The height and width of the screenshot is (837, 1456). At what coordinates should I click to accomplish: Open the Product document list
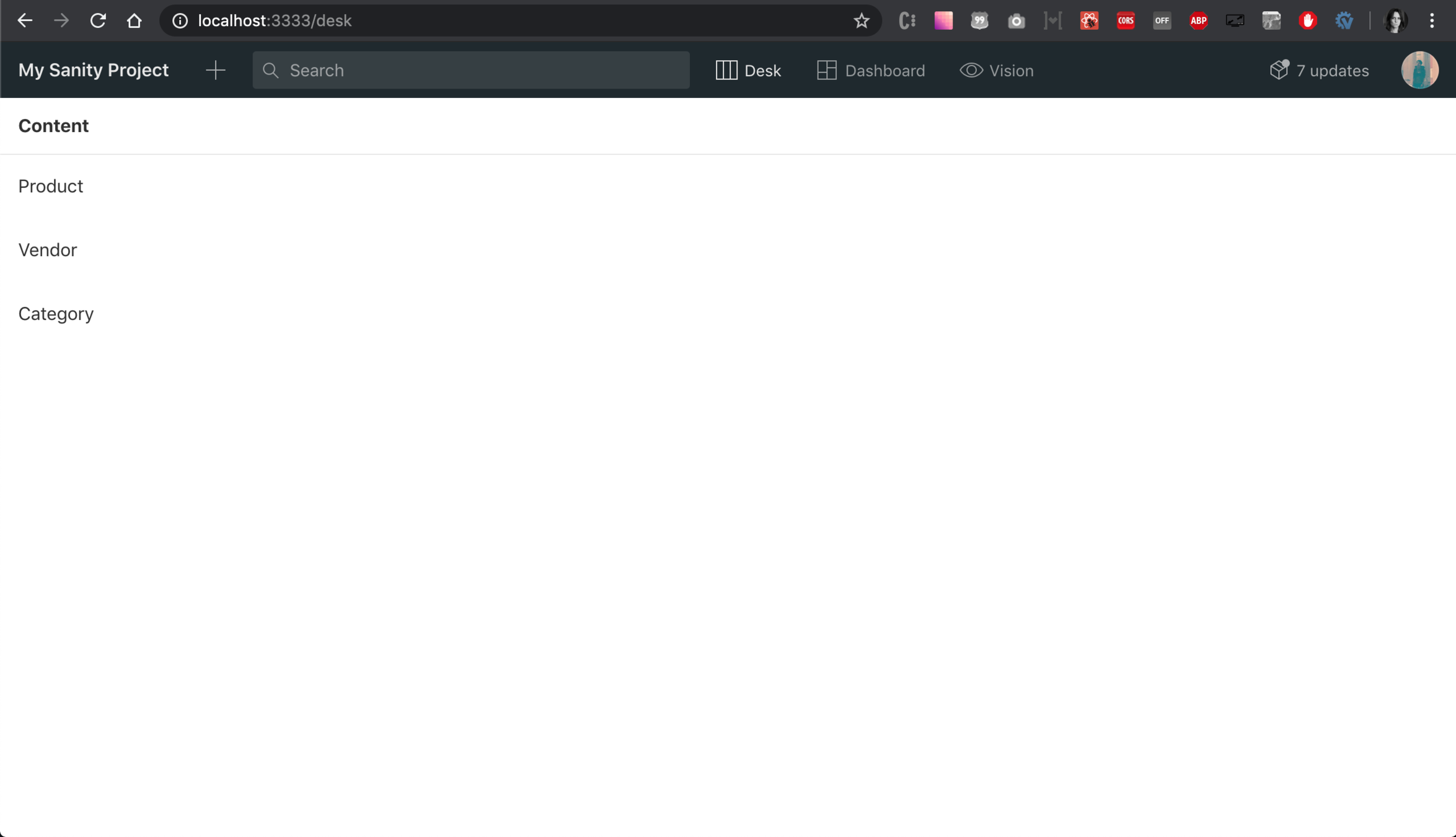click(51, 186)
